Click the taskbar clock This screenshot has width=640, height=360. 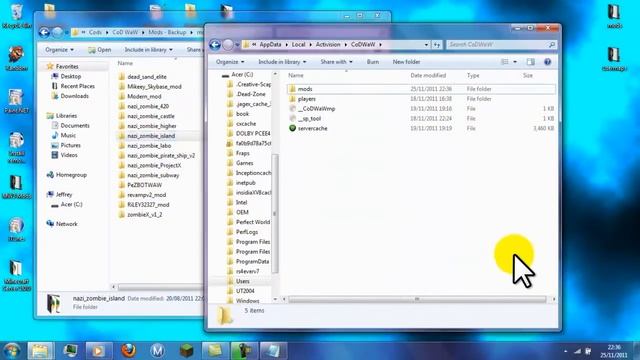click(x=614, y=351)
